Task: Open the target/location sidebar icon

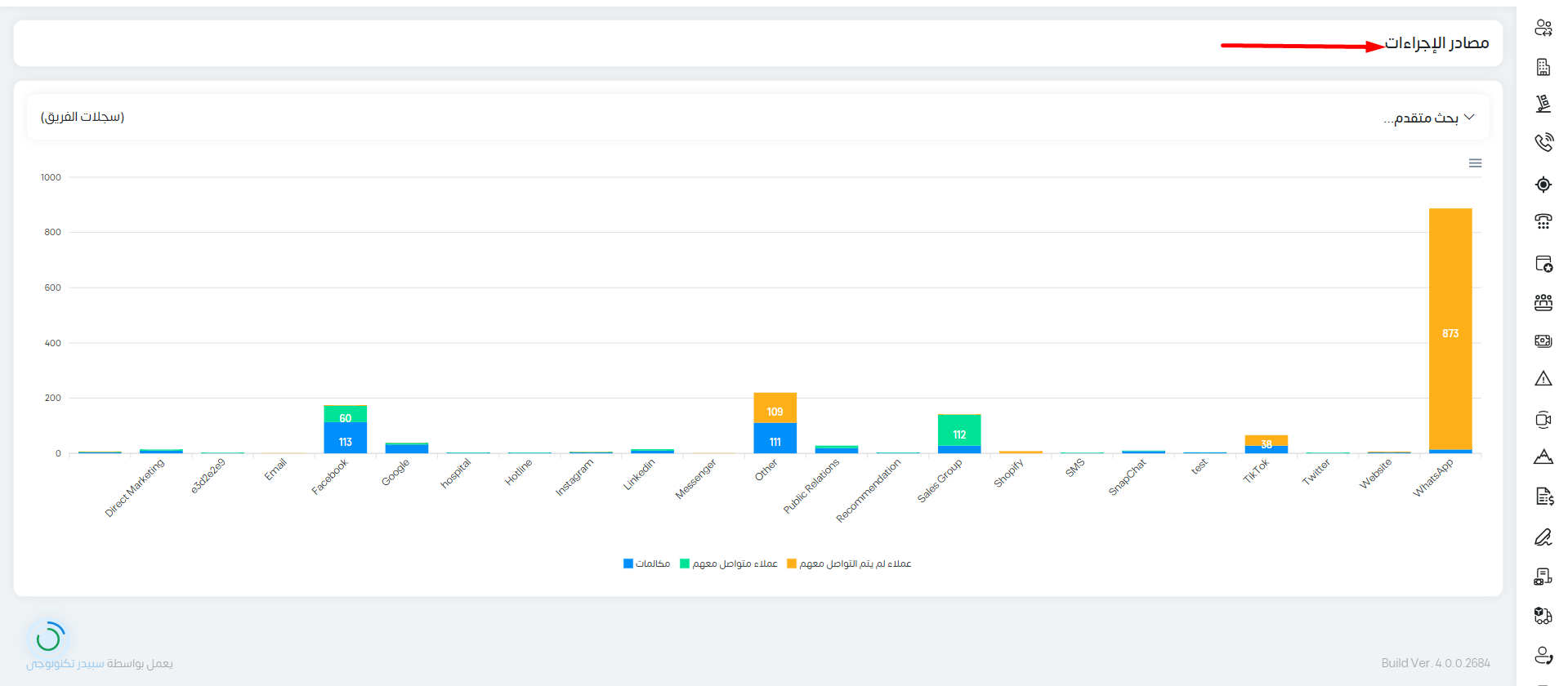Action: click(1543, 185)
